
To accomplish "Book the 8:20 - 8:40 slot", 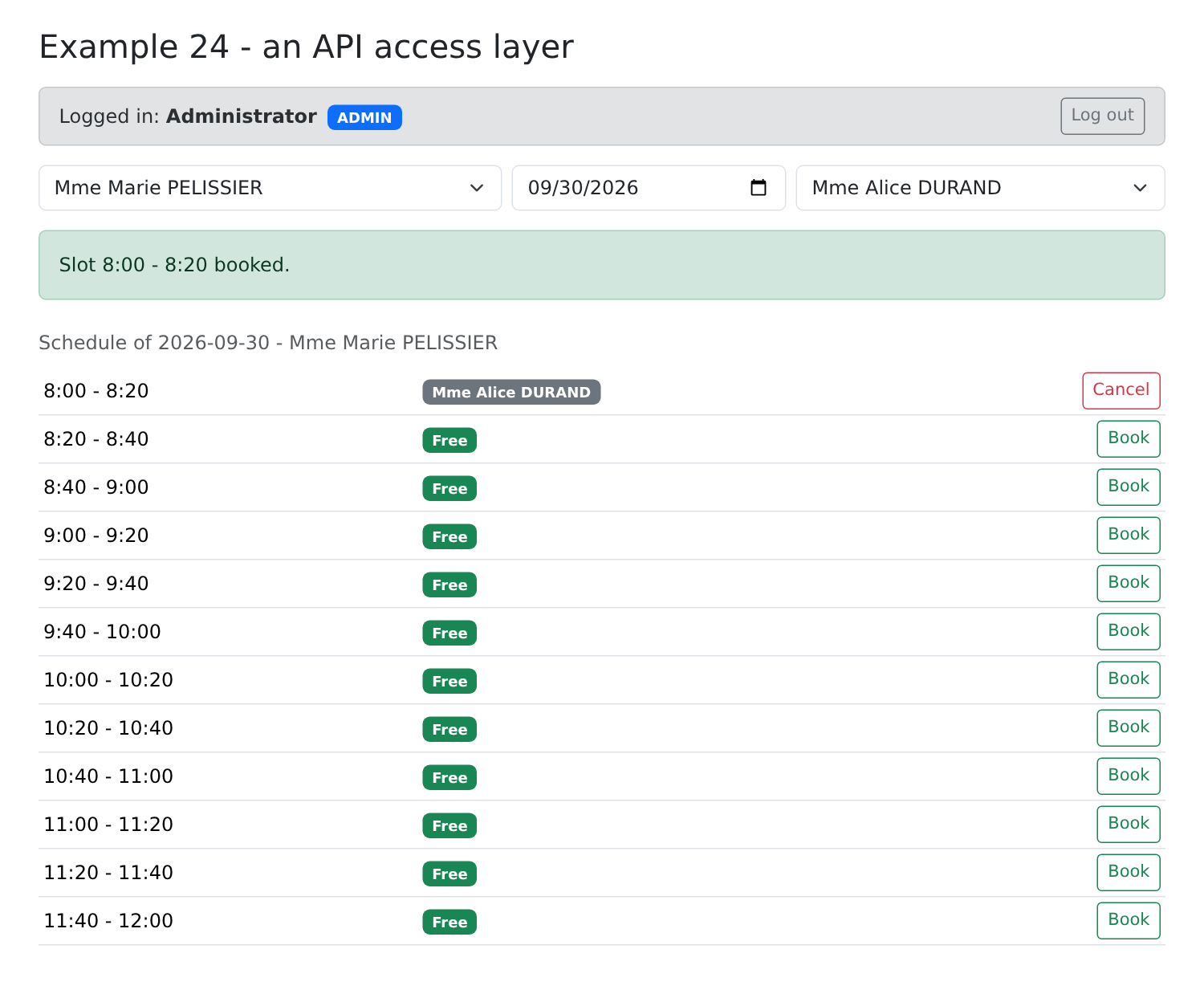I will click(x=1129, y=438).
